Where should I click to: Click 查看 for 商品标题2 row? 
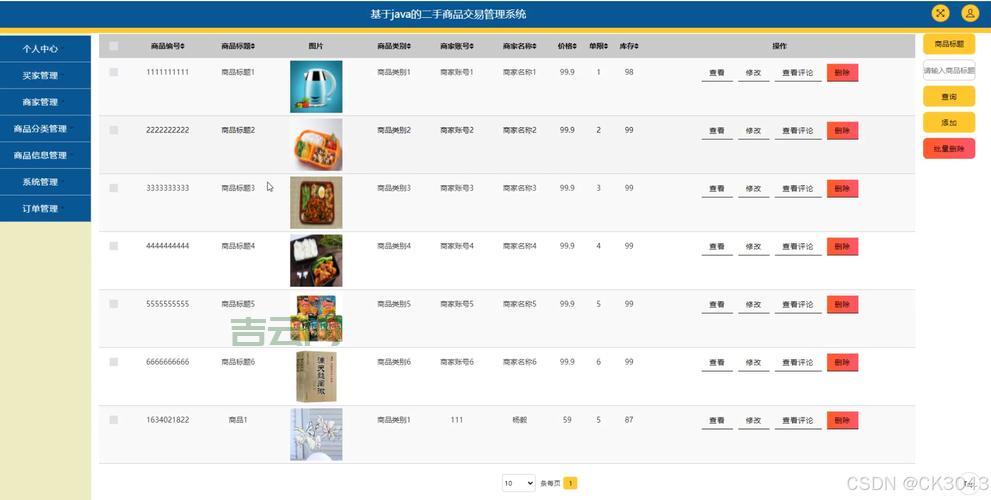pyautogui.click(x=717, y=131)
